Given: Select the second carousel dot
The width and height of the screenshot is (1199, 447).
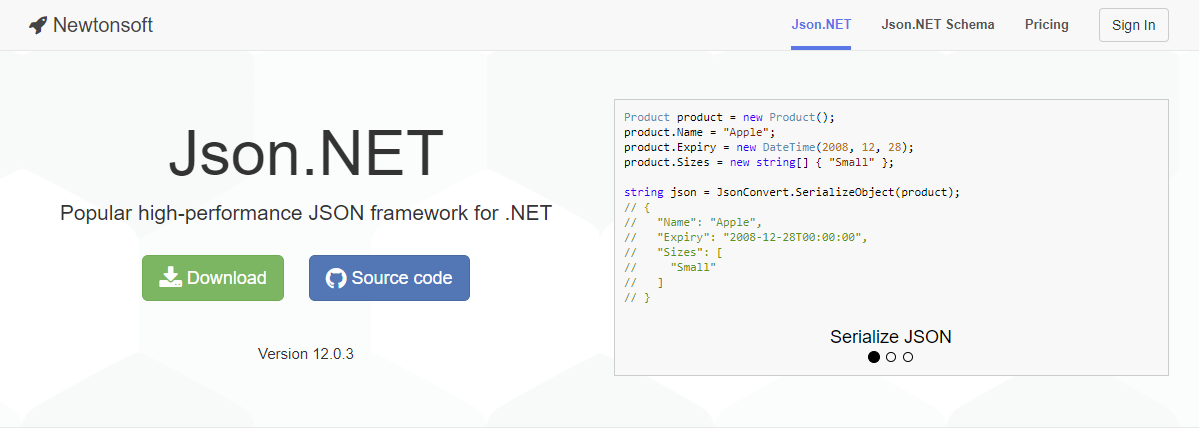Looking at the screenshot, I should click(x=891, y=357).
